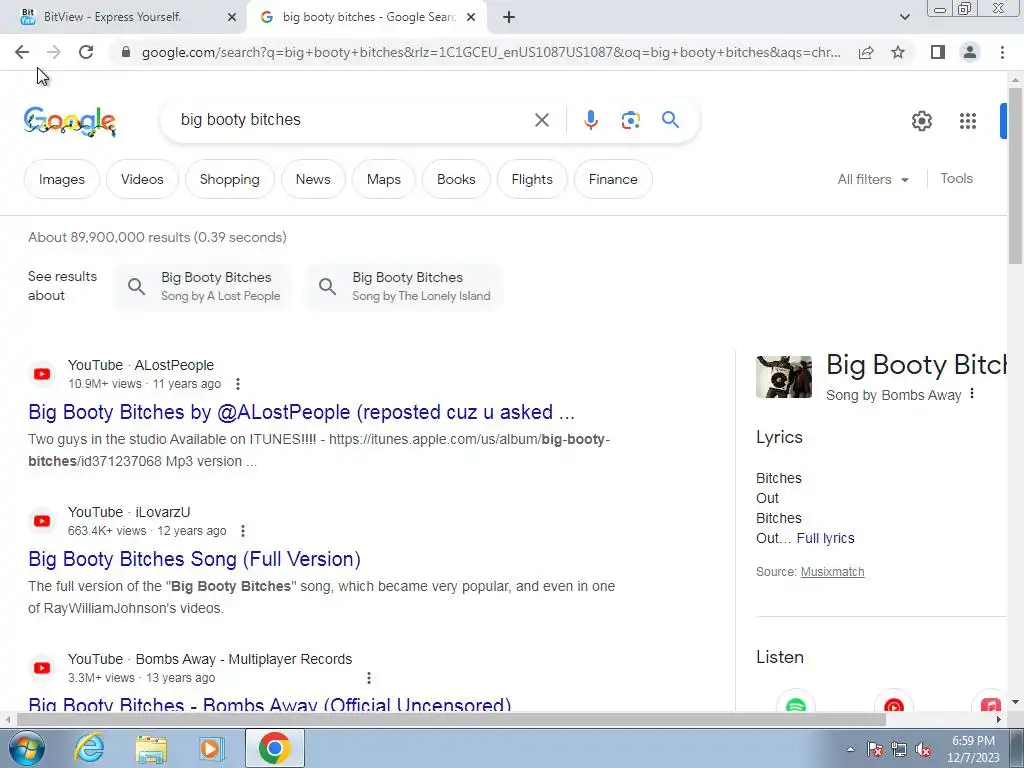
Task: Click the Chrome icon in the taskbar
Action: [x=274, y=748]
